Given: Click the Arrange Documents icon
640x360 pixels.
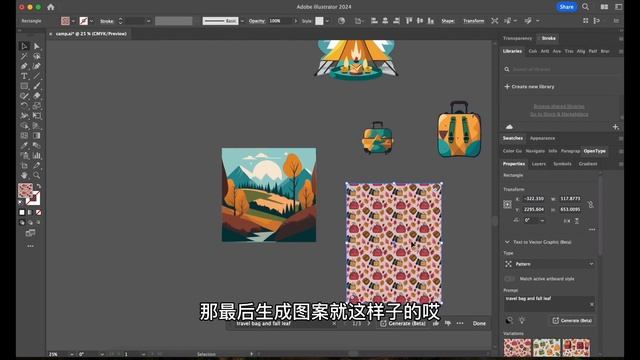Looking at the screenshot, I should tap(604, 7).
